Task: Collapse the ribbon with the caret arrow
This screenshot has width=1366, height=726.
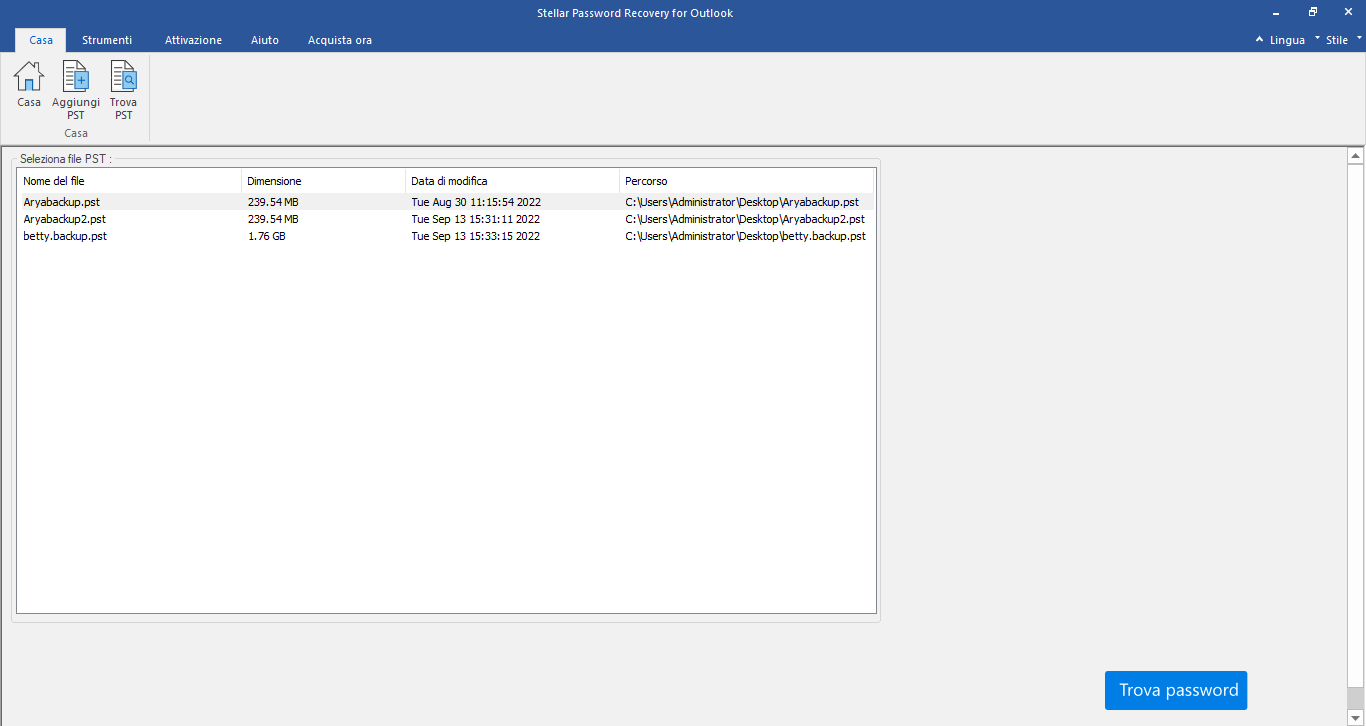Action: click(x=1259, y=40)
